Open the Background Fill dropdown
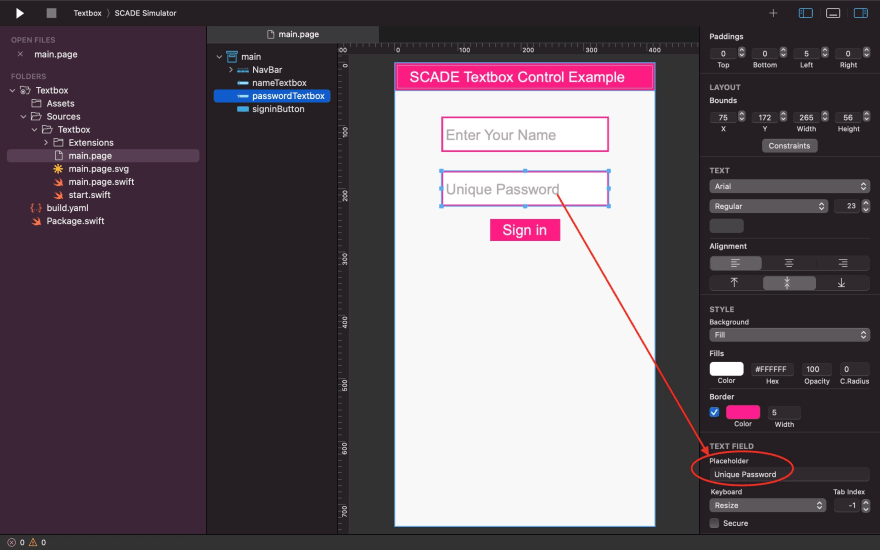The image size is (880, 550). [789, 334]
